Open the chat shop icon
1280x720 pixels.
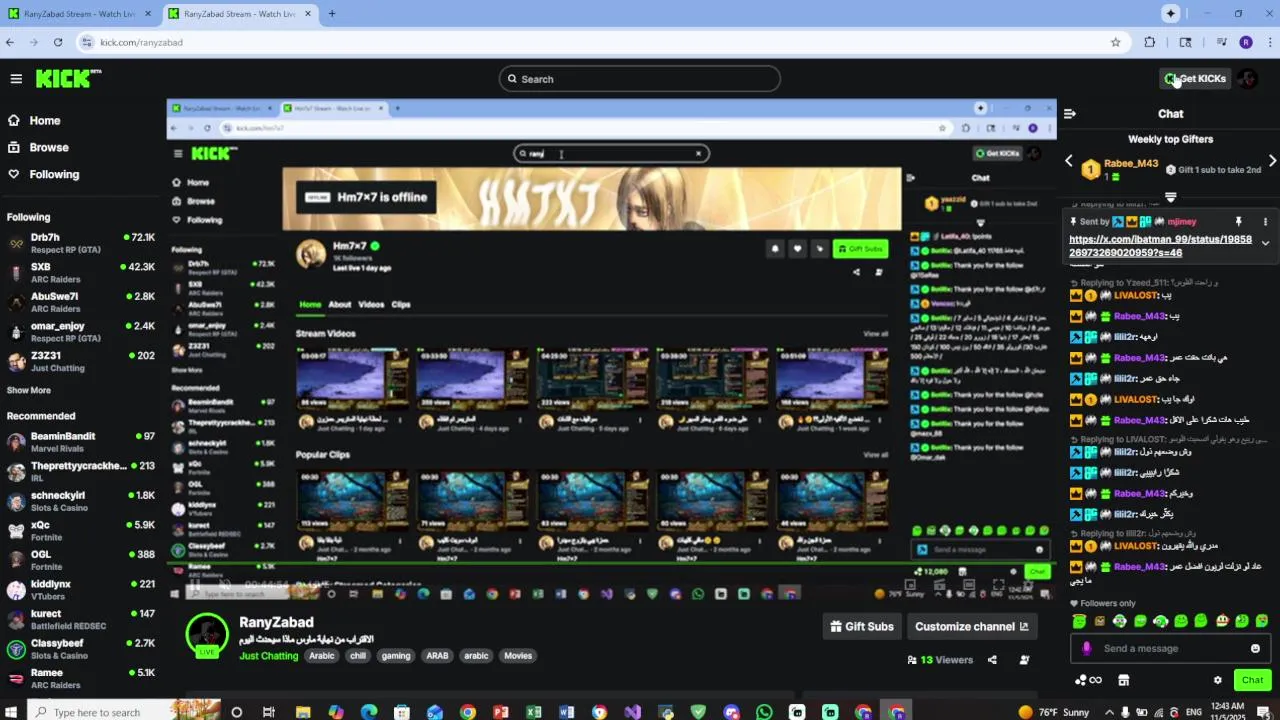1123,680
